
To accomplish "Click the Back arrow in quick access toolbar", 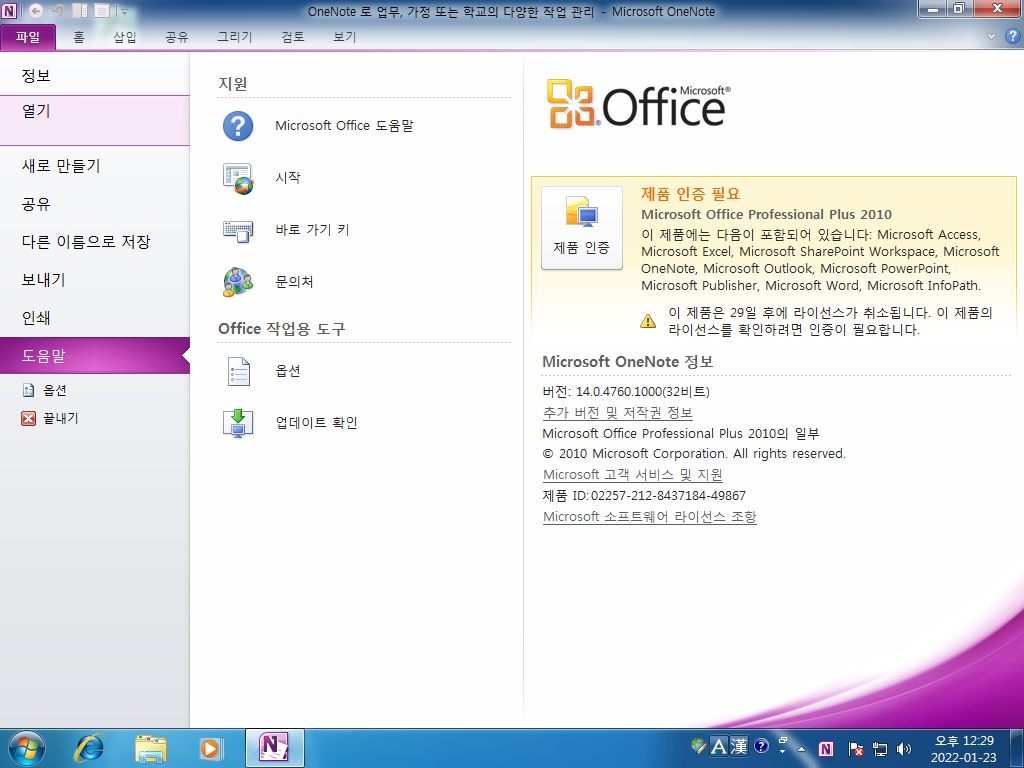I will click(x=36, y=10).
